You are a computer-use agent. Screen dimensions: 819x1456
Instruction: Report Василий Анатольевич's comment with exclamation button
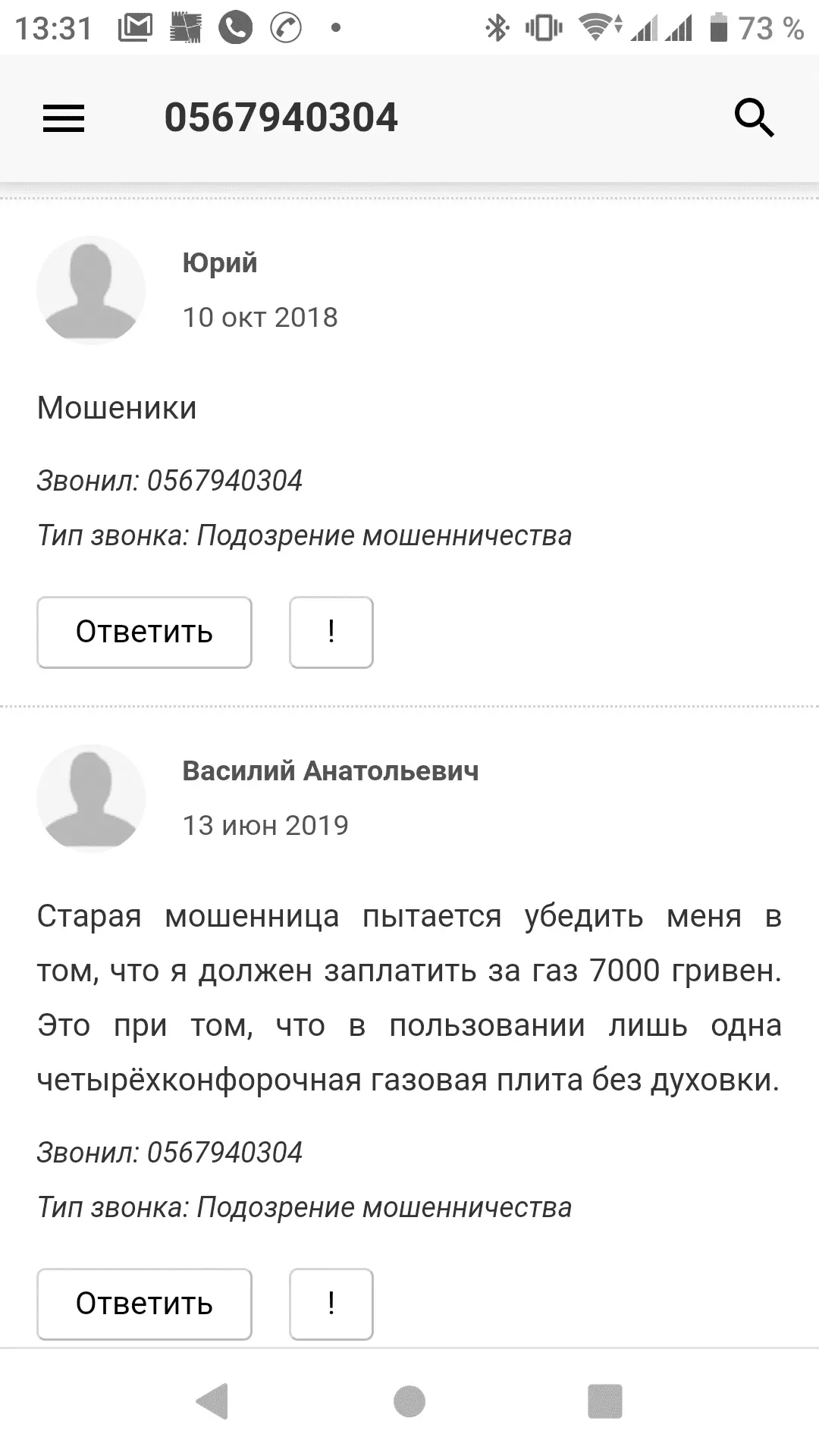331,1304
